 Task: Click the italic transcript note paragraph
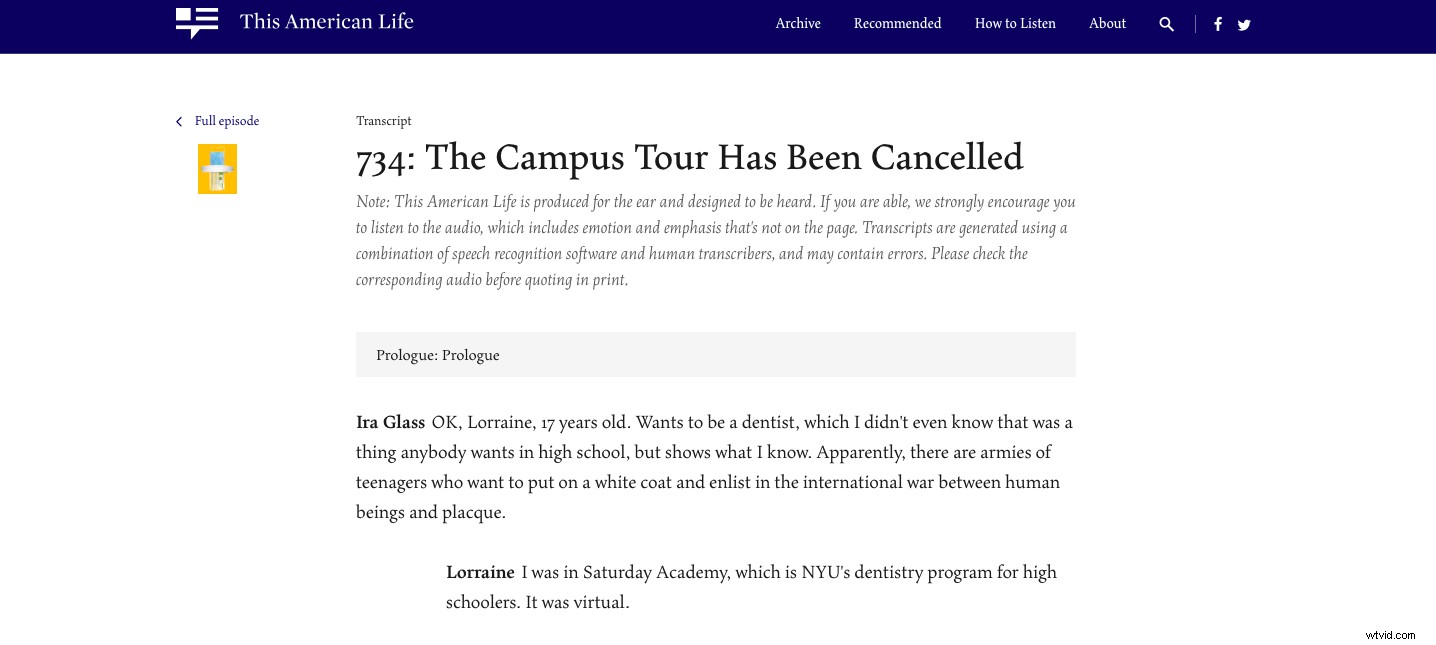click(x=715, y=241)
